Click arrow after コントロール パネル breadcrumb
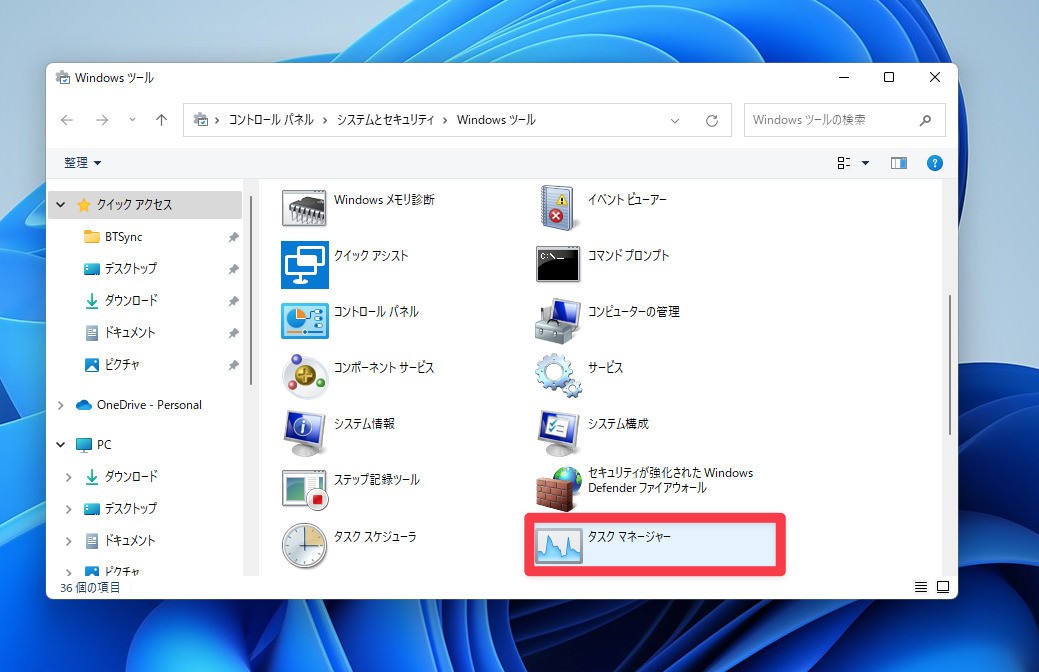 point(325,121)
